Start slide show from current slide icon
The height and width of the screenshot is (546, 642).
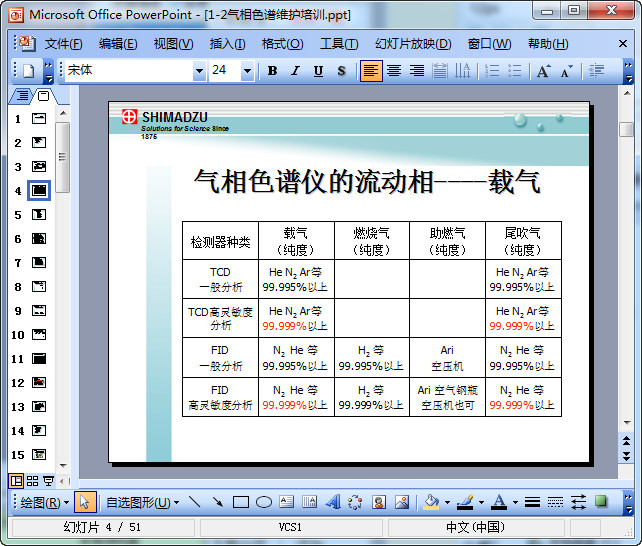click(48, 481)
